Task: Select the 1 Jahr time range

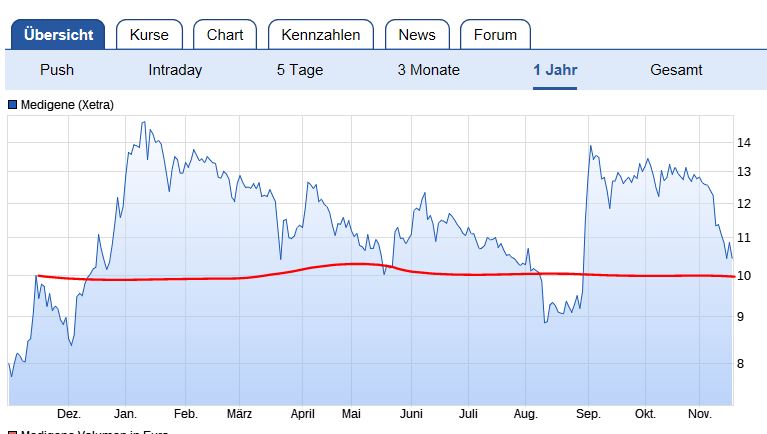Action: 555,70
